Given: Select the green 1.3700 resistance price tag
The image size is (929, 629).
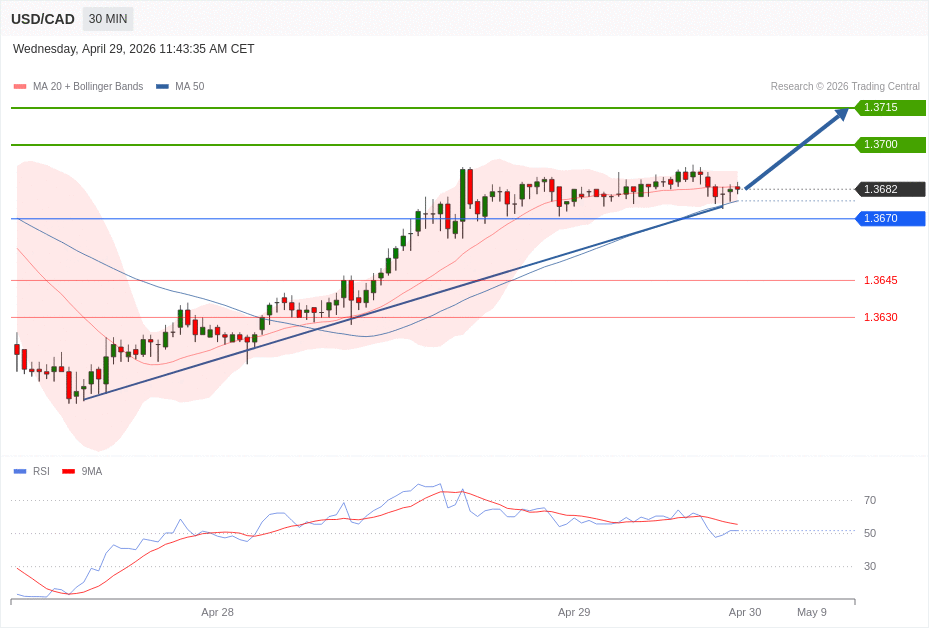Looking at the screenshot, I should tap(889, 145).
